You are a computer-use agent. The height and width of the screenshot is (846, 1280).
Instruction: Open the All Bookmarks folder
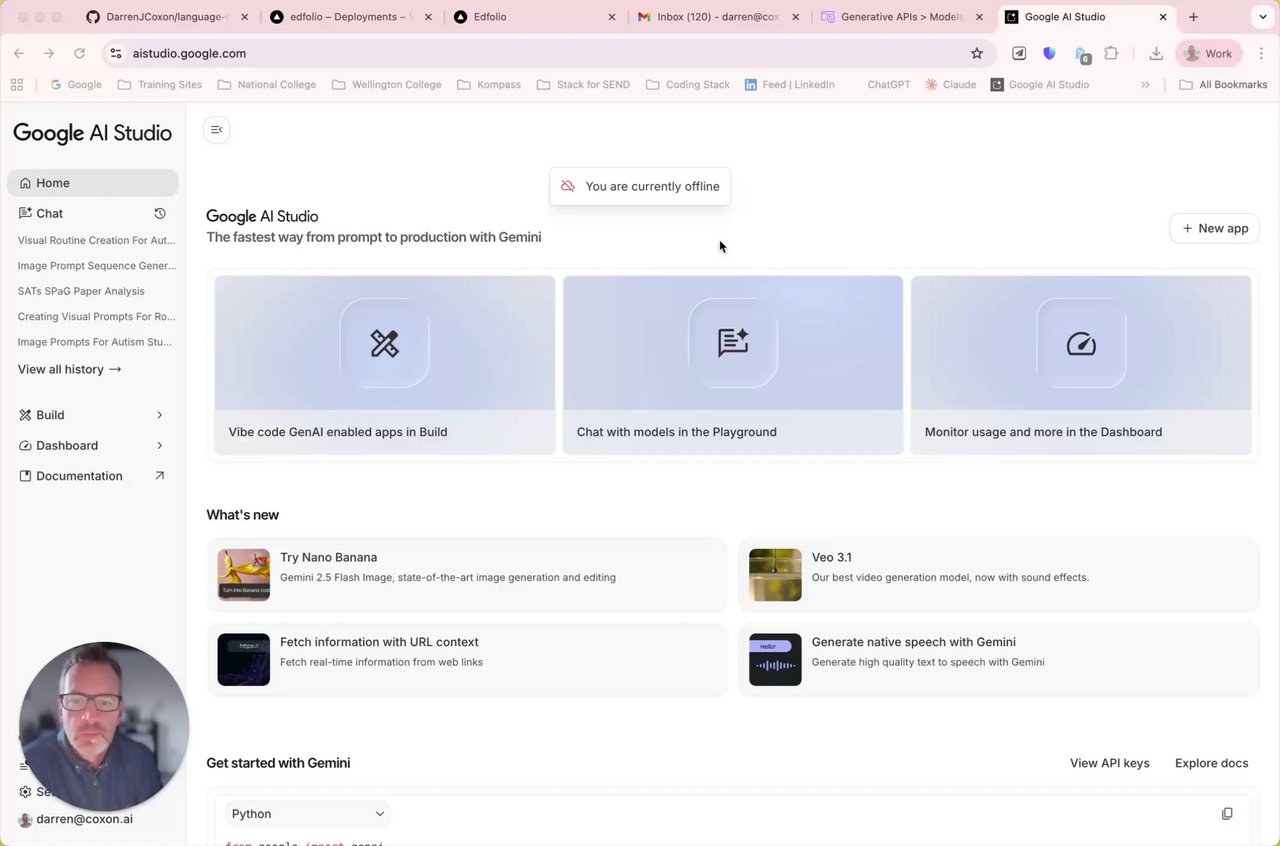1223,85
